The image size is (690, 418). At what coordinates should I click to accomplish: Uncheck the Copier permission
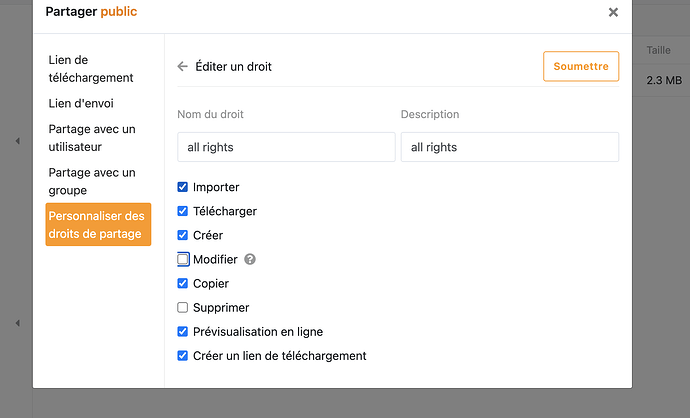pyautogui.click(x=183, y=283)
